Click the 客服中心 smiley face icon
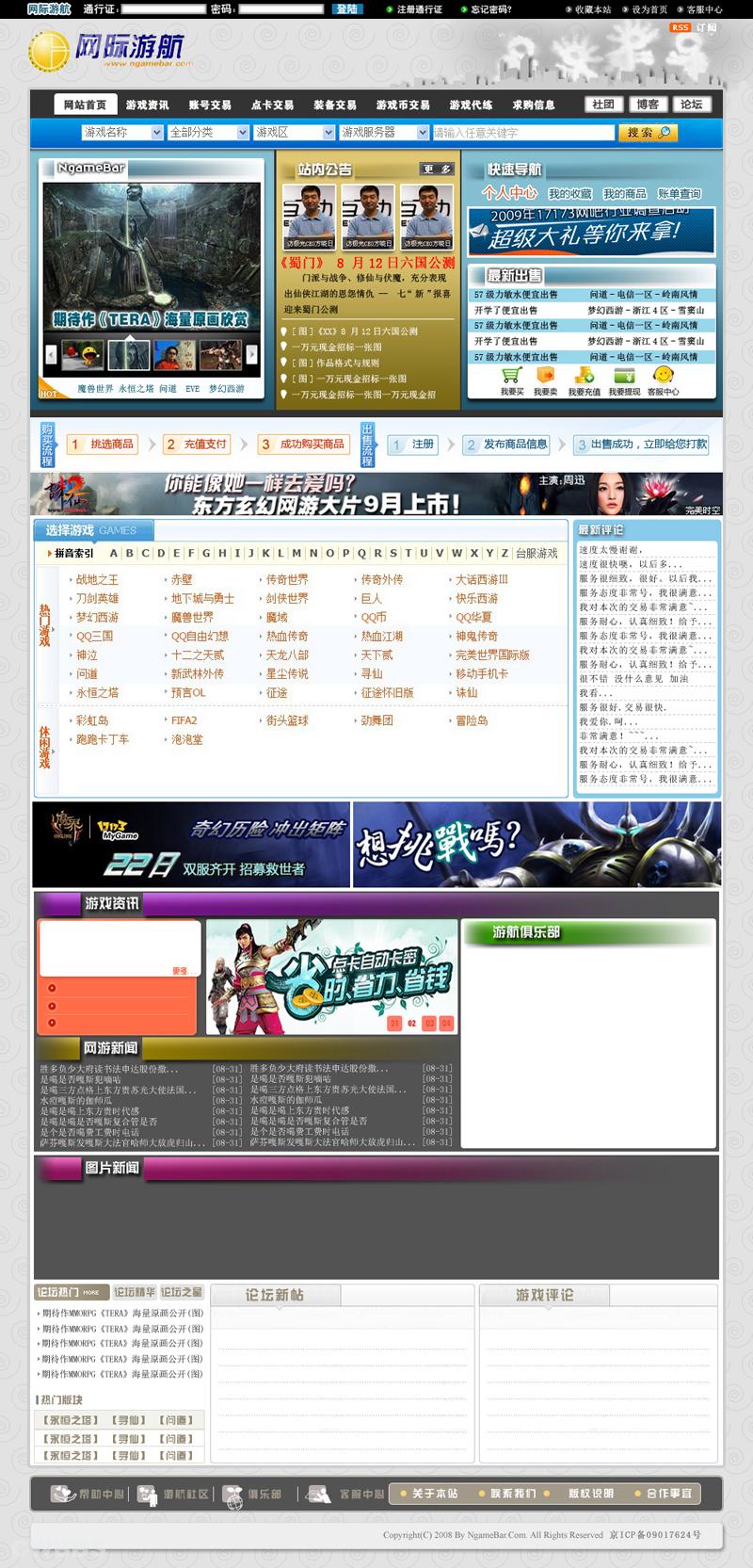The image size is (753, 1568). tap(663, 376)
